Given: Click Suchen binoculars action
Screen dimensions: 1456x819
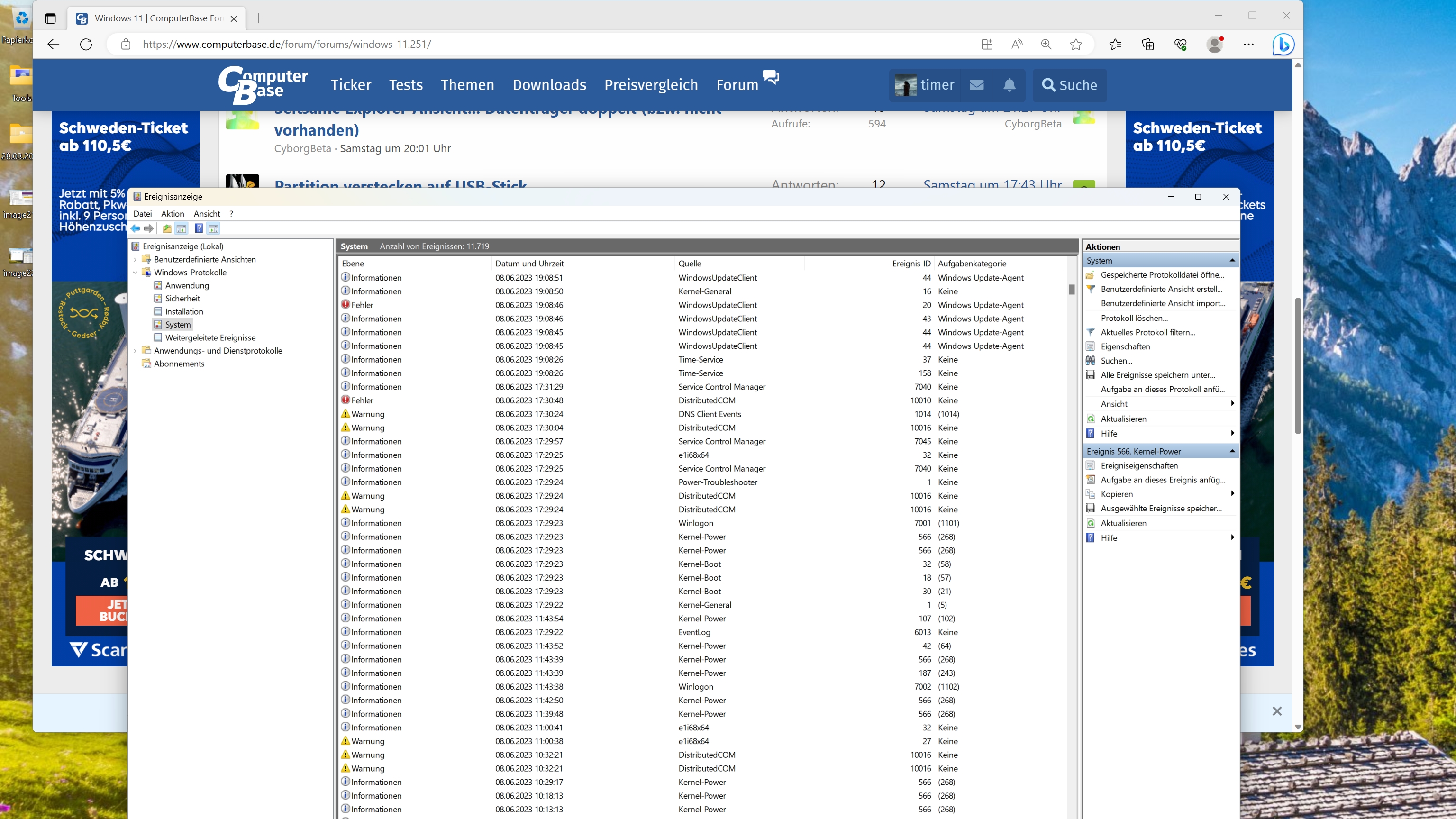Looking at the screenshot, I should [x=1116, y=361].
